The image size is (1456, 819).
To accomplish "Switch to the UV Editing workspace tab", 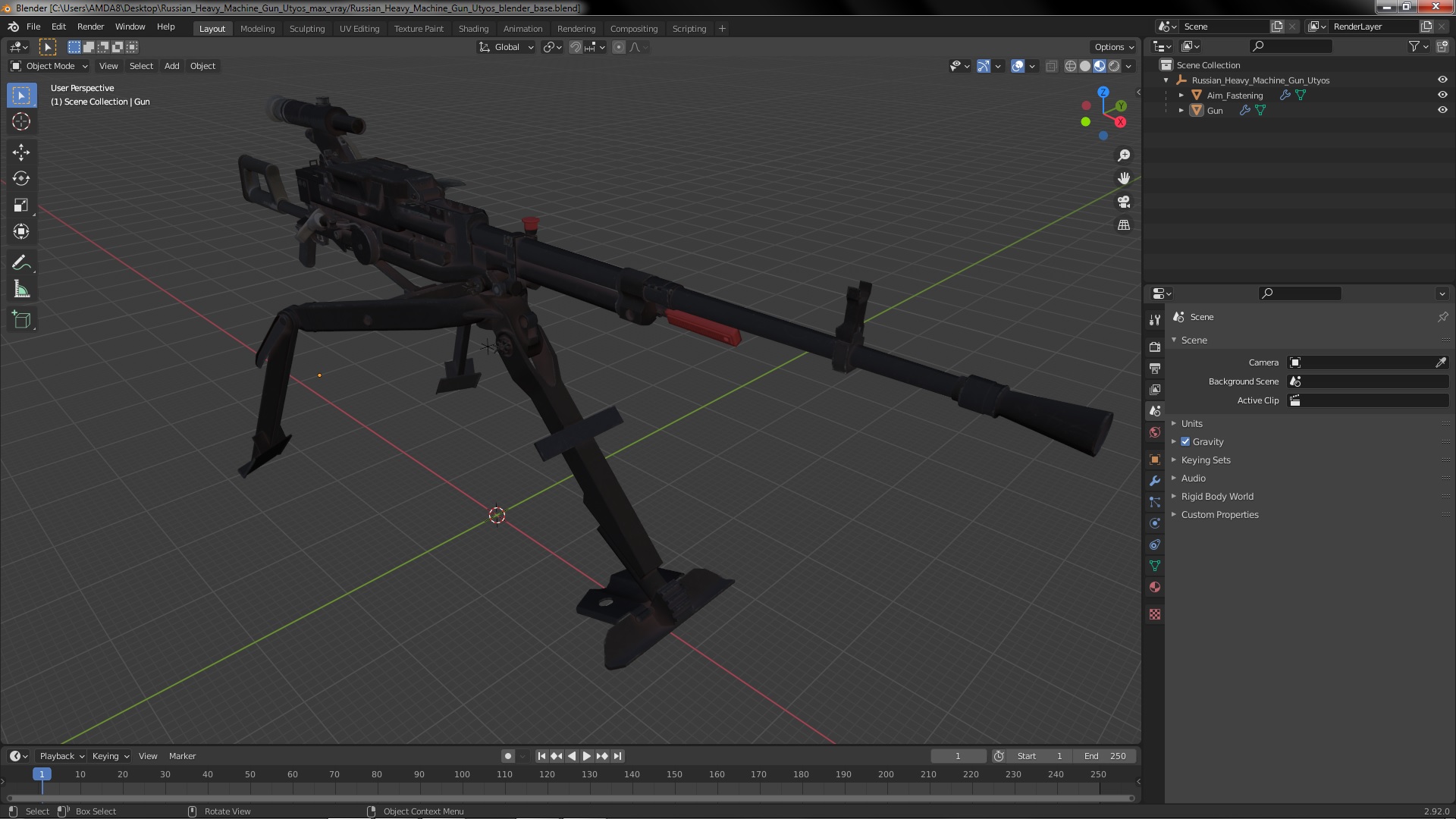I will (359, 28).
